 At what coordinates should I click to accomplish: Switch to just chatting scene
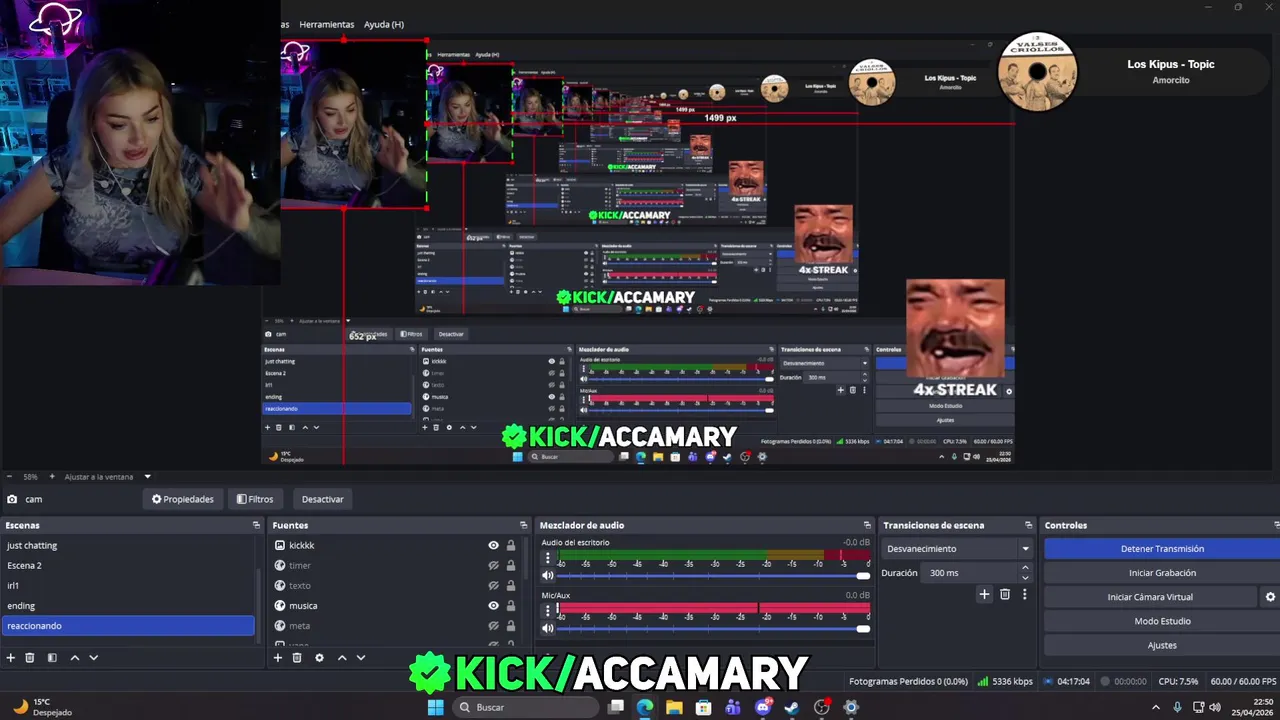tap(129, 546)
